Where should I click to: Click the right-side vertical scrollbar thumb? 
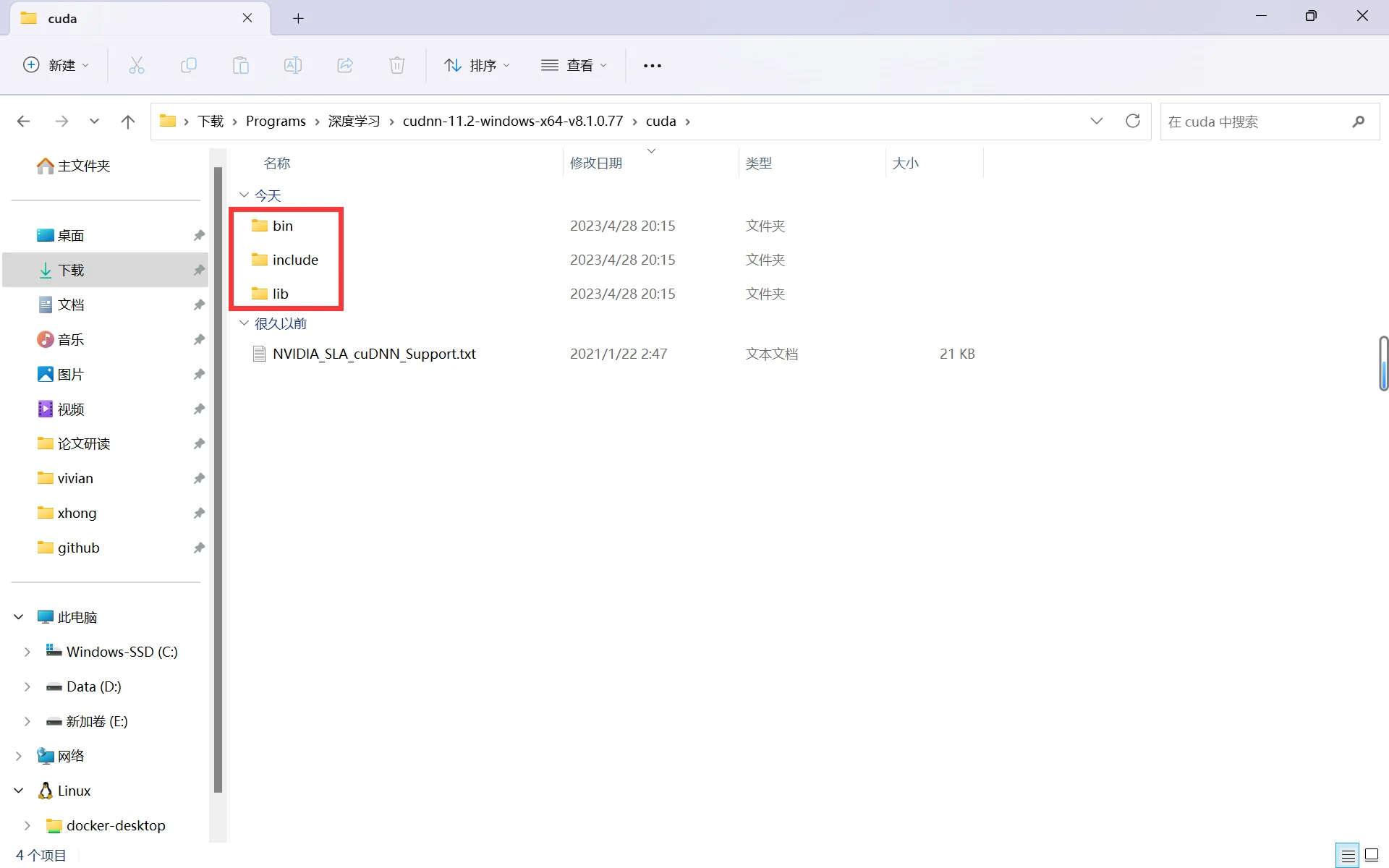point(1383,364)
